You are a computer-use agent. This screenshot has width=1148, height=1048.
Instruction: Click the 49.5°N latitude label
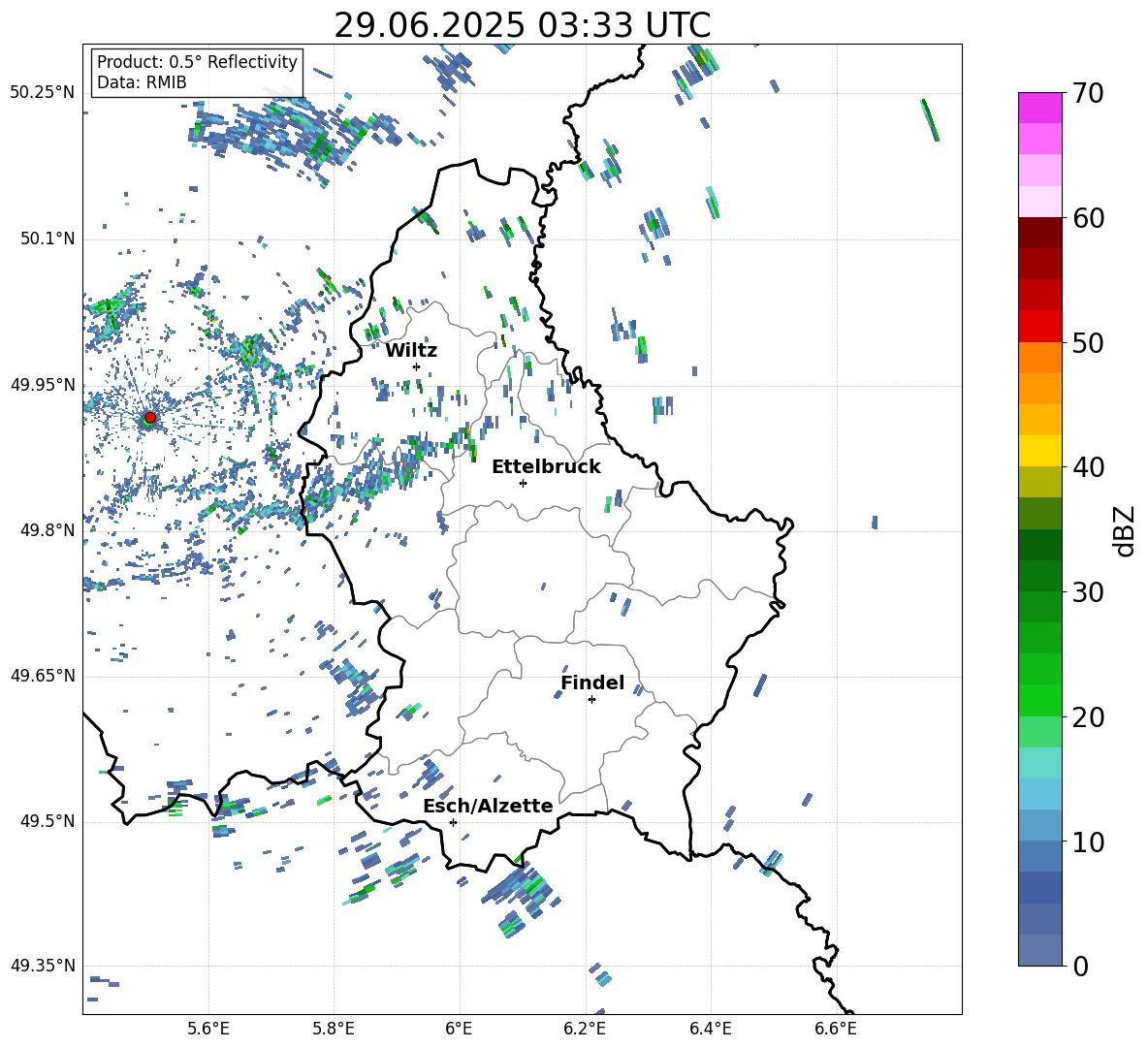pyautogui.click(x=47, y=821)
